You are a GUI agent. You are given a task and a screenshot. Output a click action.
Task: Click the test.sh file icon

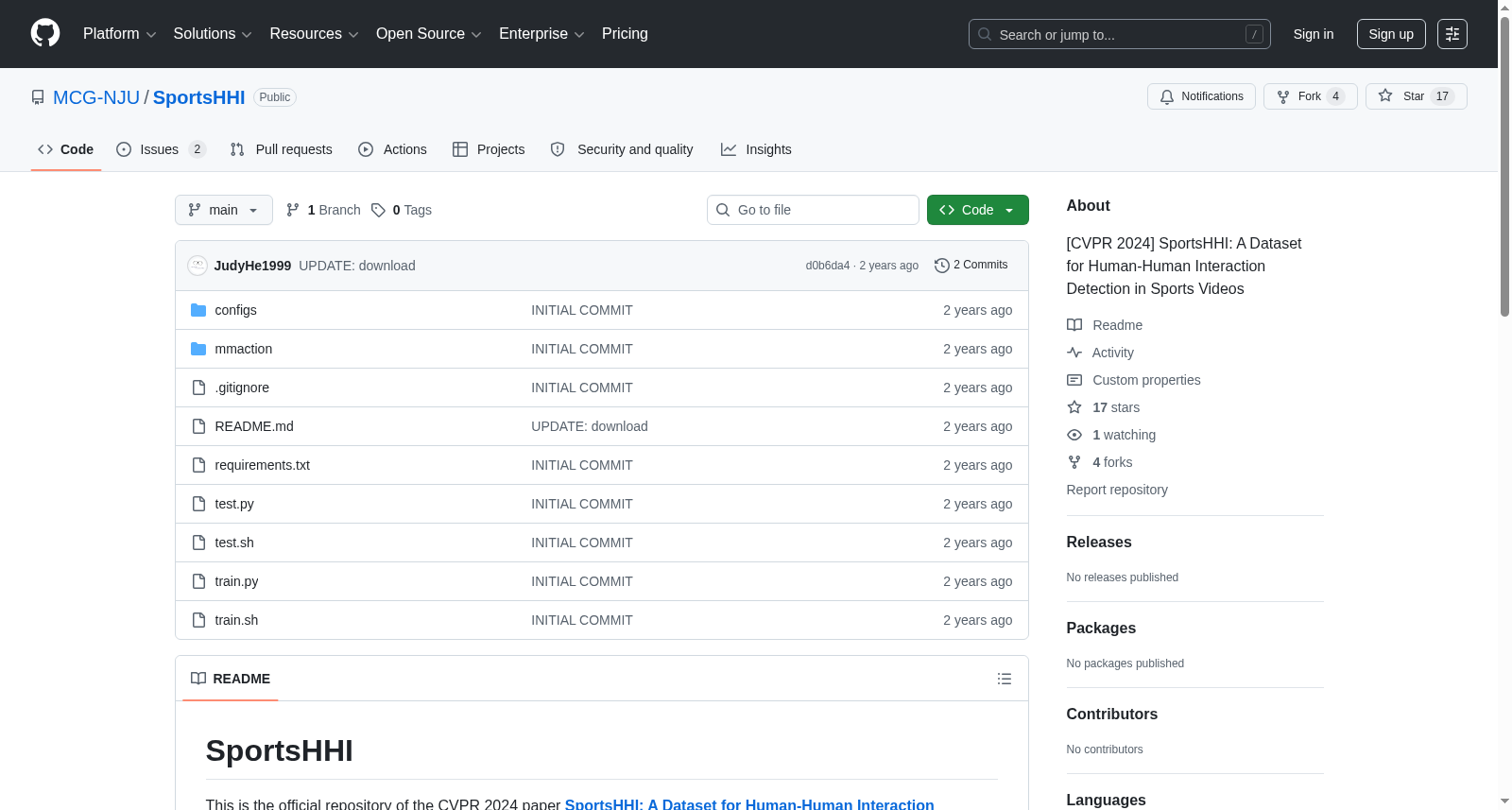point(198,543)
